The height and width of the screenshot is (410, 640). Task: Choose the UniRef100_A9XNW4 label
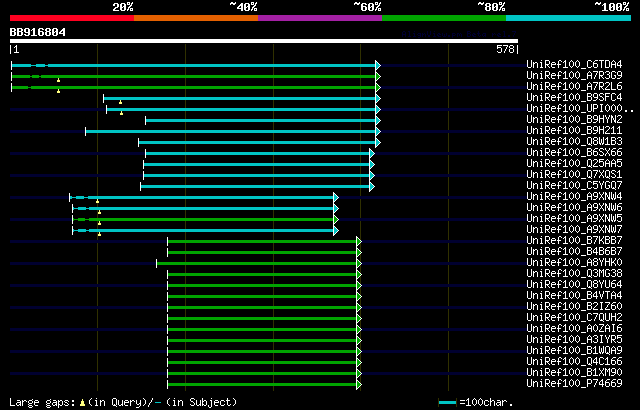pyautogui.click(x=574, y=196)
